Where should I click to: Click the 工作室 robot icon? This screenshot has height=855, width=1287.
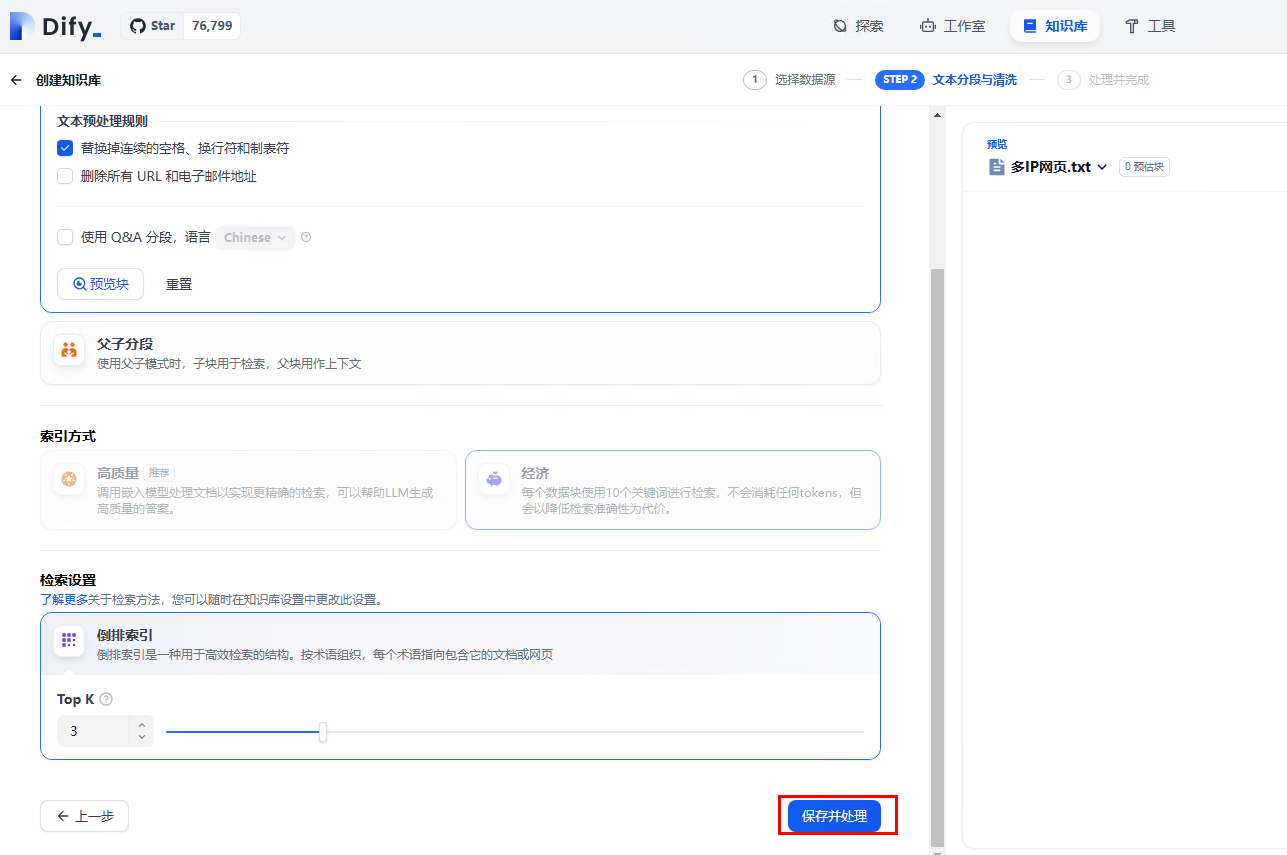(928, 26)
